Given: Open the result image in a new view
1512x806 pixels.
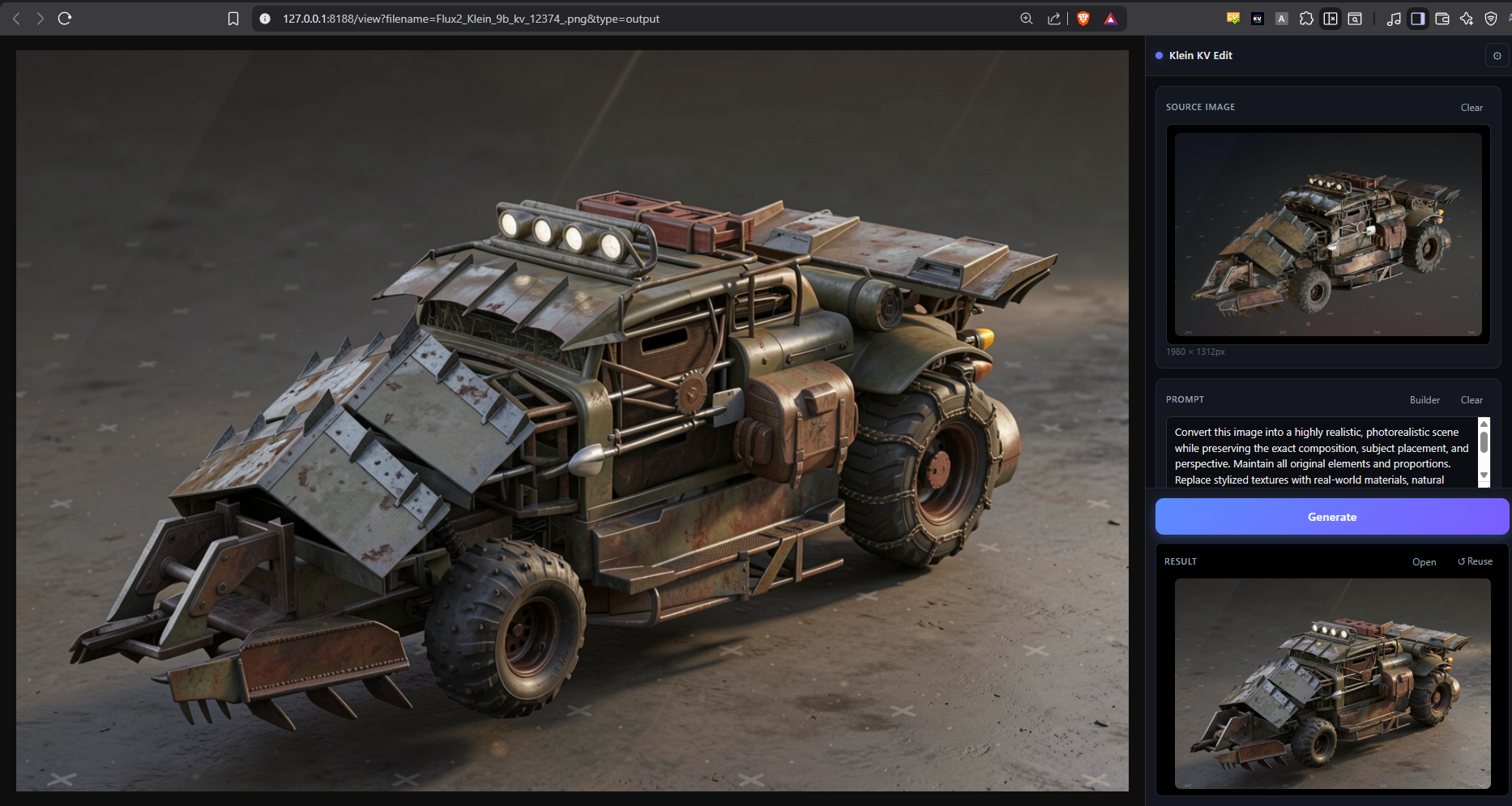Looking at the screenshot, I should pyautogui.click(x=1424, y=562).
